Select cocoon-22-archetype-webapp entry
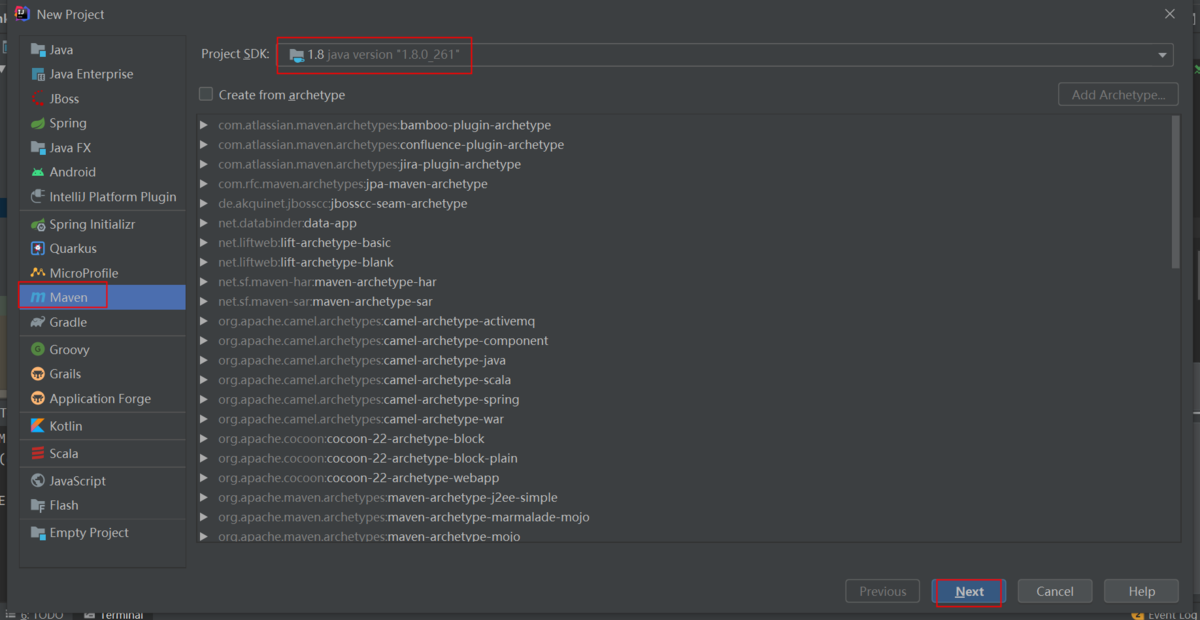 tap(358, 478)
